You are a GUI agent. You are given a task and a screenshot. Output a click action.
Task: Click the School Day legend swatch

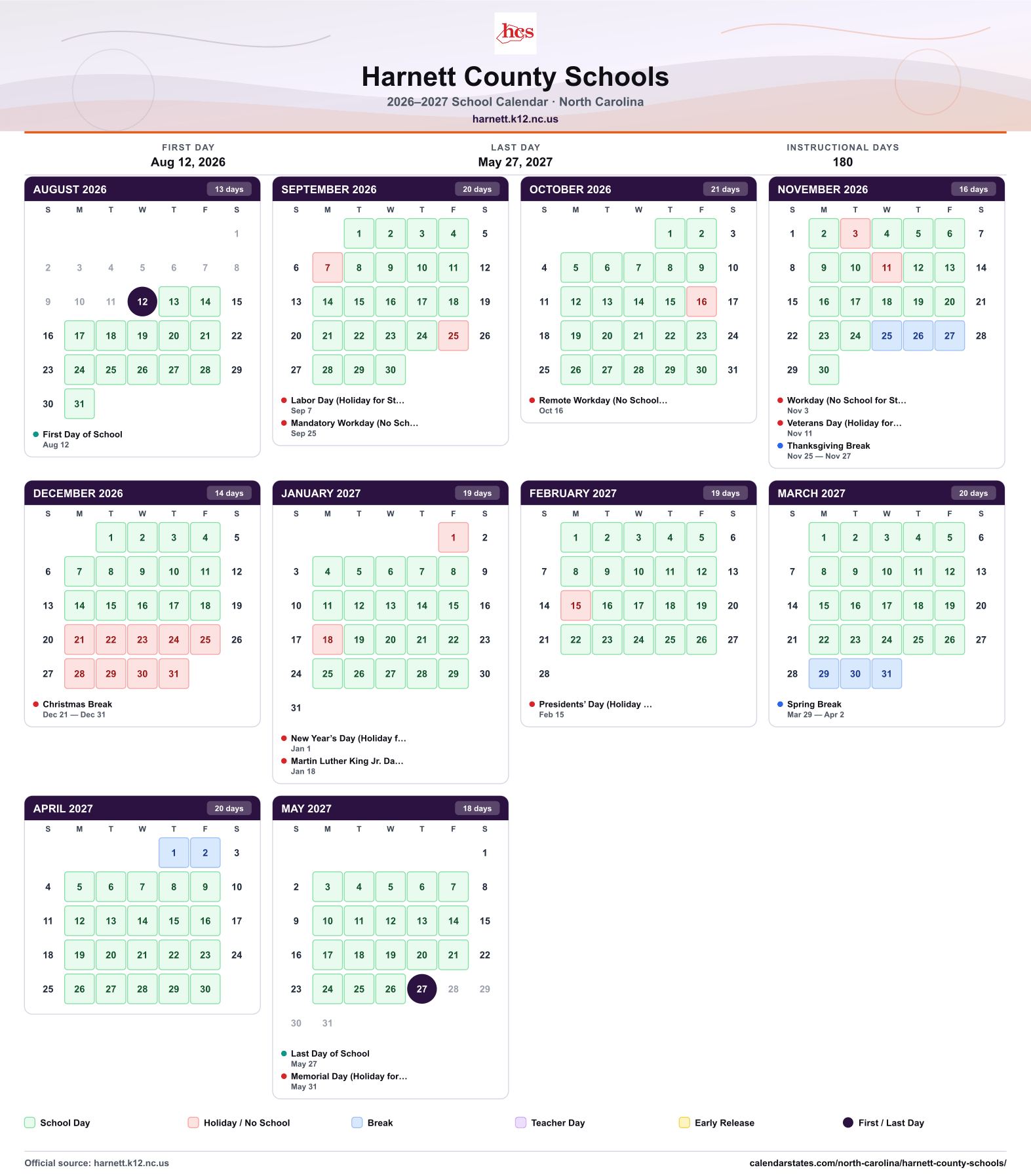(x=29, y=1122)
